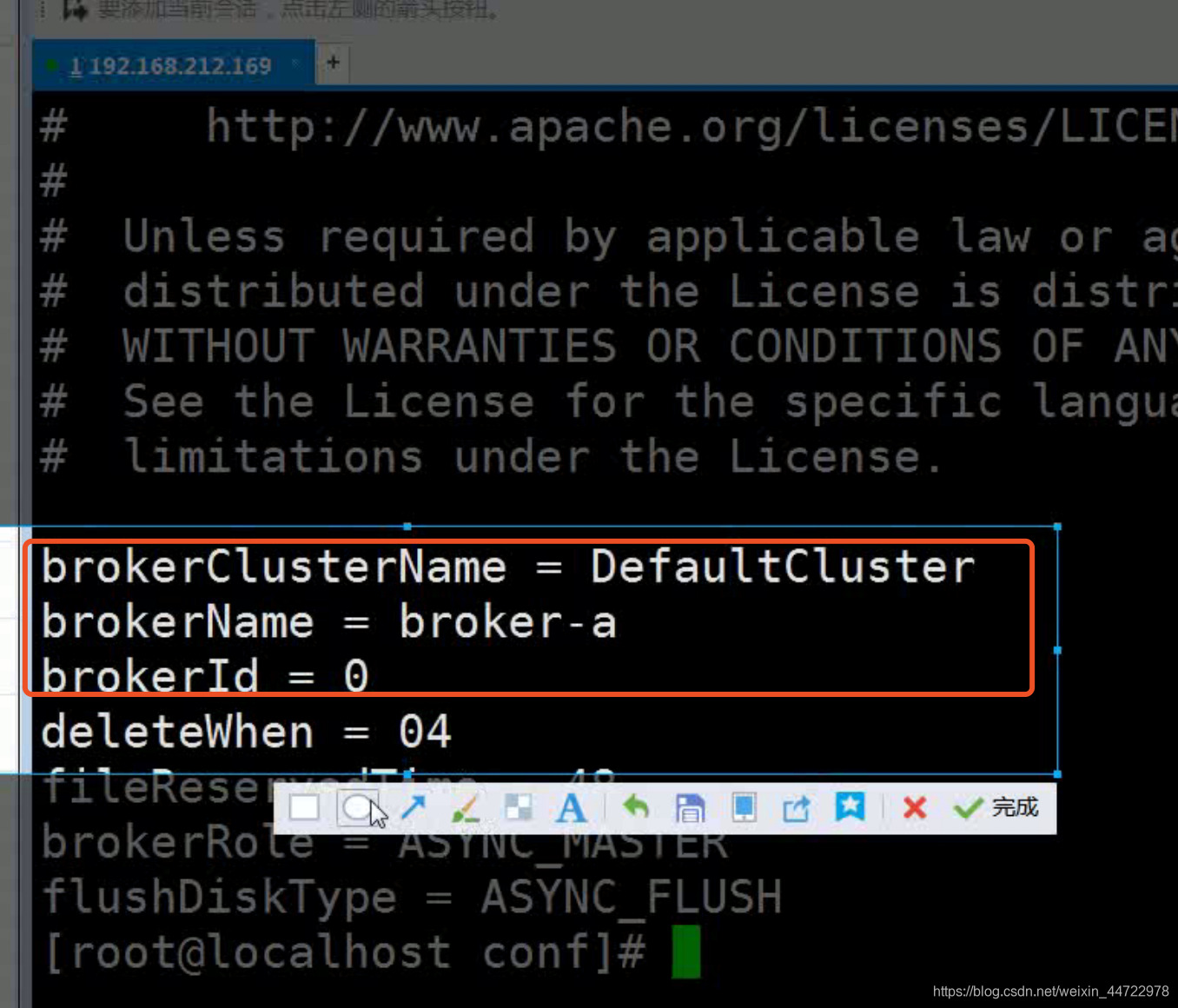Click 'limitations under the License.' line
This screenshot has height=1008, width=1178.
[491, 457]
